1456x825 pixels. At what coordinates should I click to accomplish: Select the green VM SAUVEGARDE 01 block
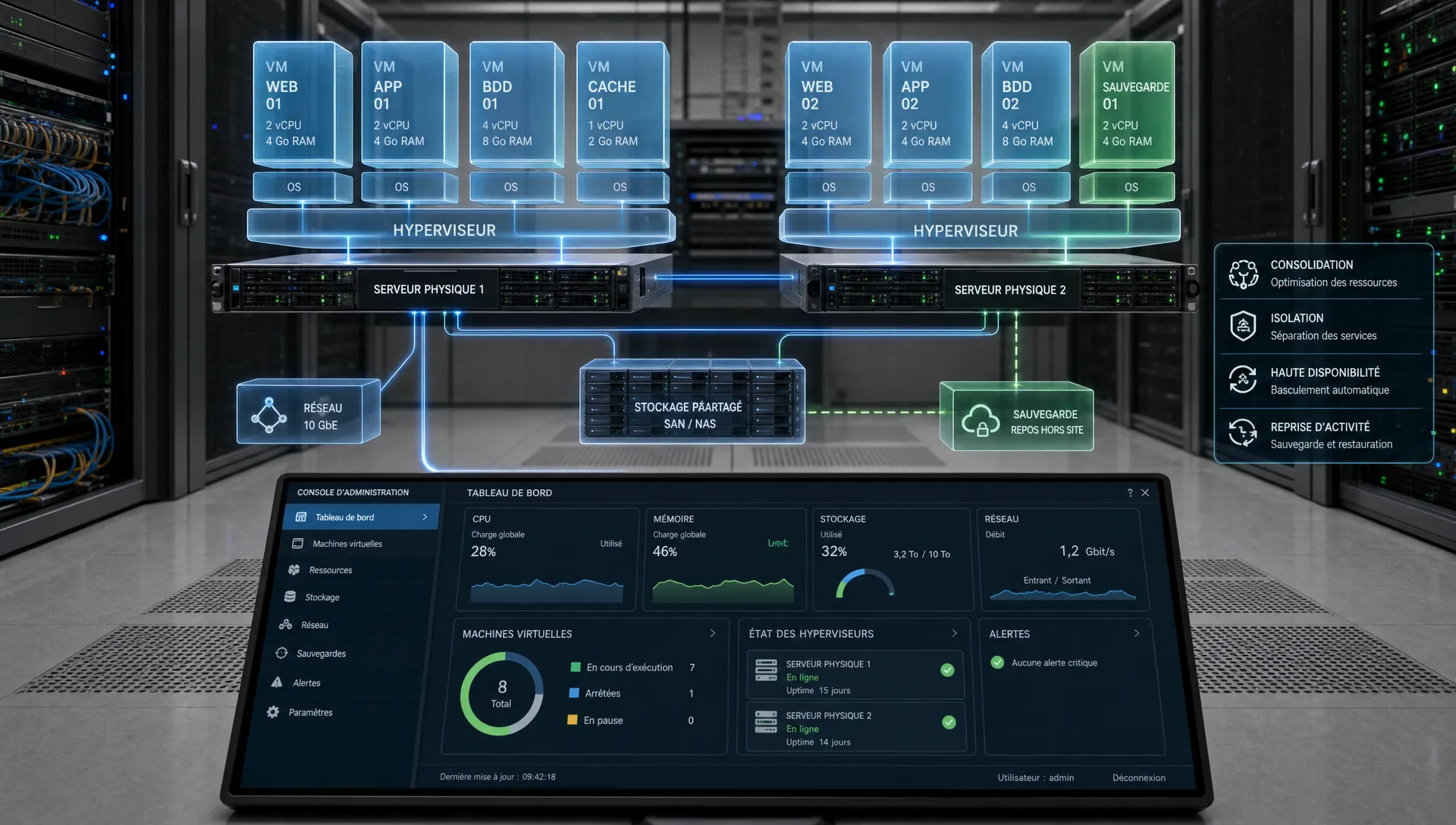[x=1128, y=105]
